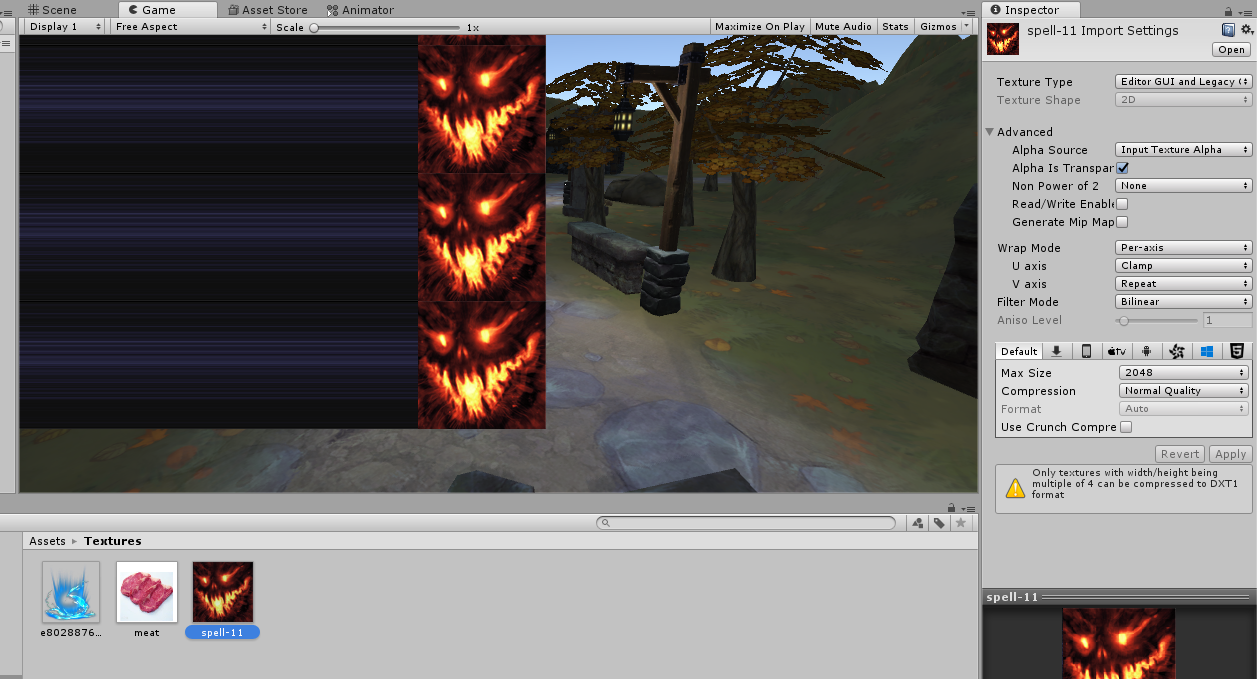Select the WebGL HTML5 platform tab
1257x679 pixels.
pyautogui.click(x=1237, y=351)
